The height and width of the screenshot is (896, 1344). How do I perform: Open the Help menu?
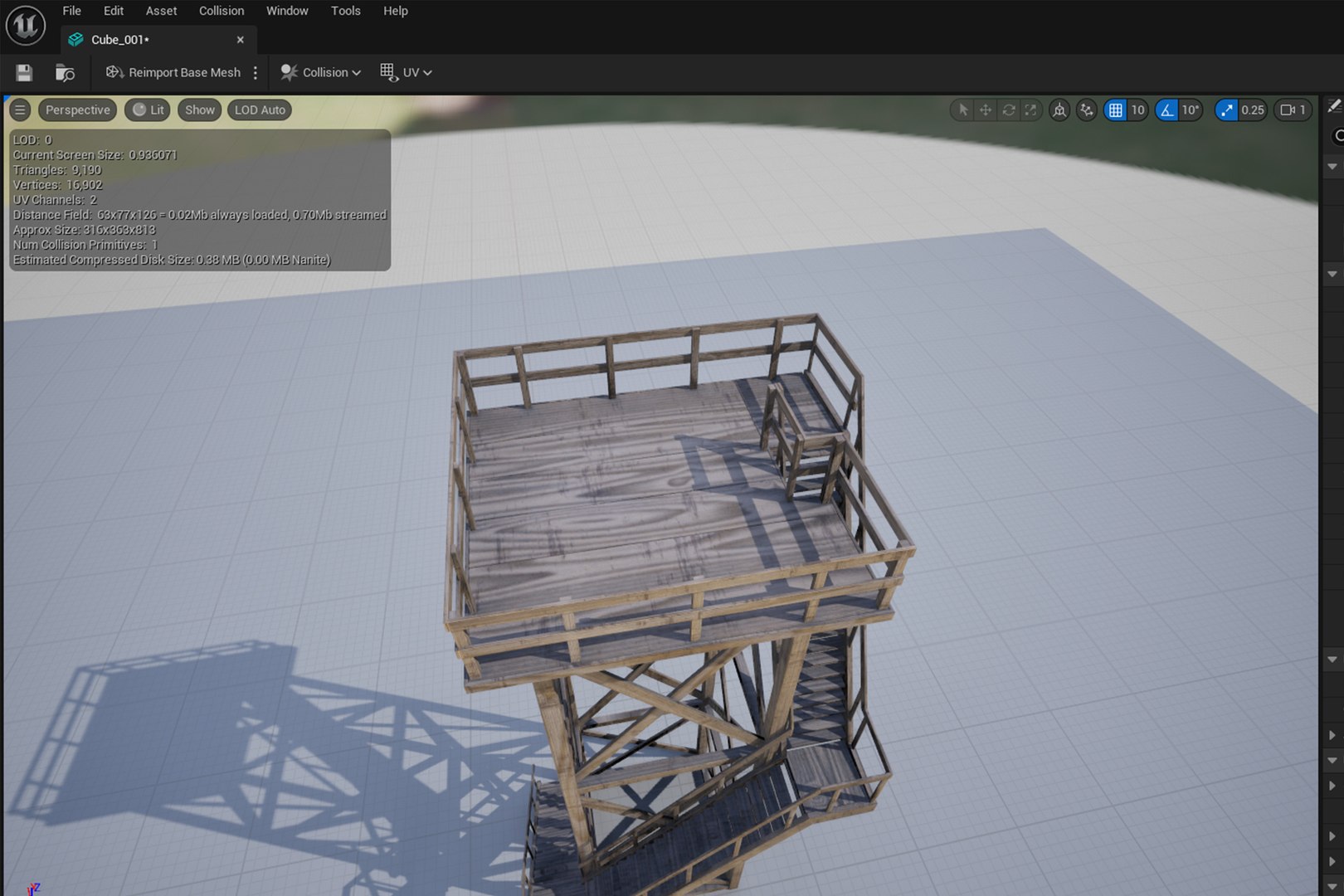click(x=396, y=11)
